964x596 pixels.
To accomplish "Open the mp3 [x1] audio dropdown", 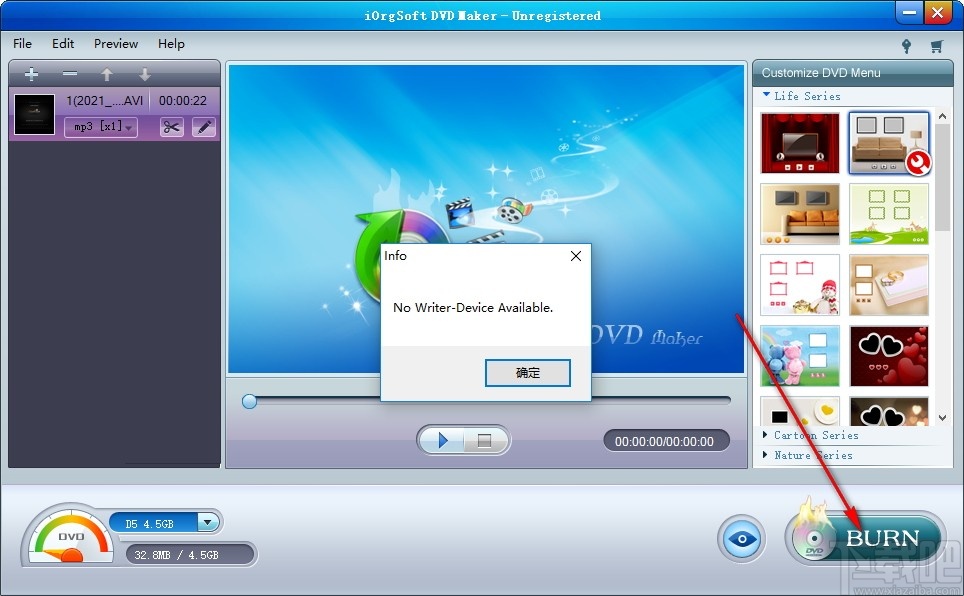I will coord(100,127).
